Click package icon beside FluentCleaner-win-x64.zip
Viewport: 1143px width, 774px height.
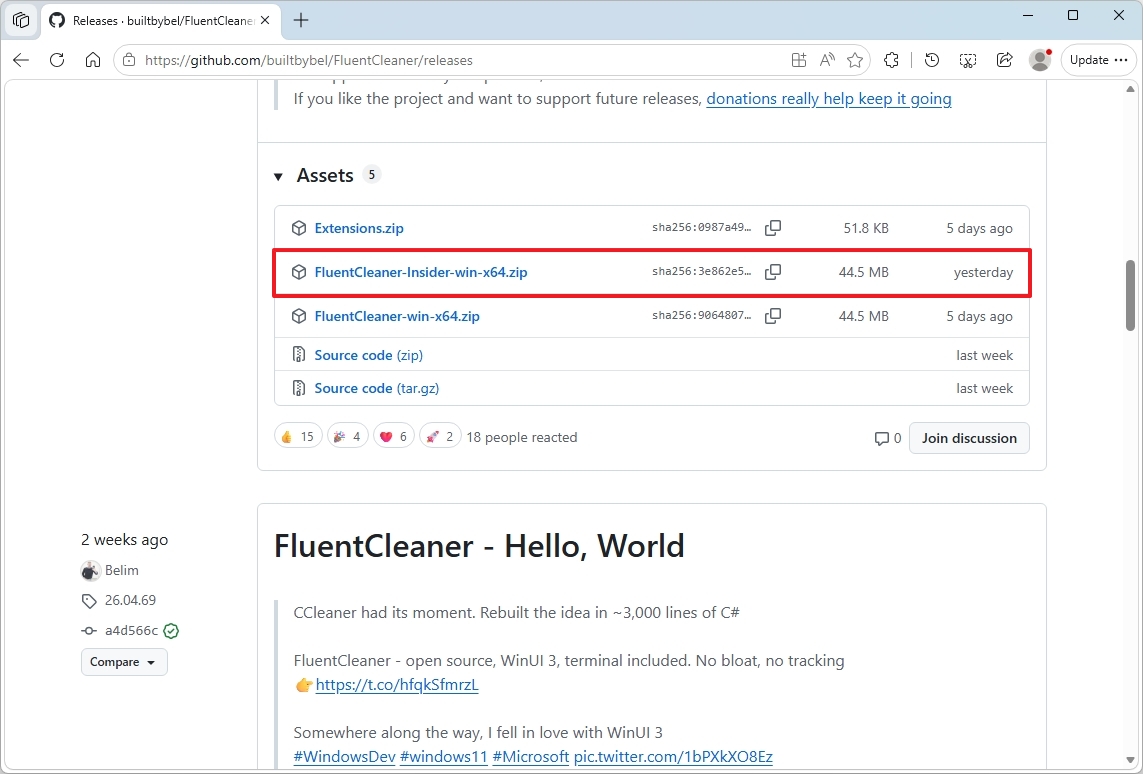click(299, 316)
